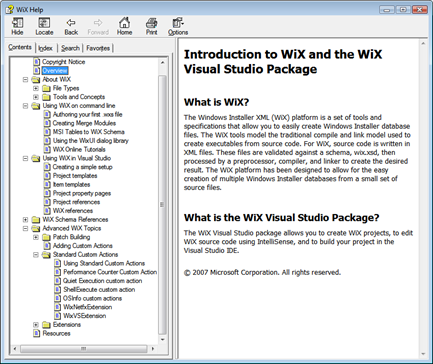Click the Print icon
433x364 pixels.
[x=151, y=23]
